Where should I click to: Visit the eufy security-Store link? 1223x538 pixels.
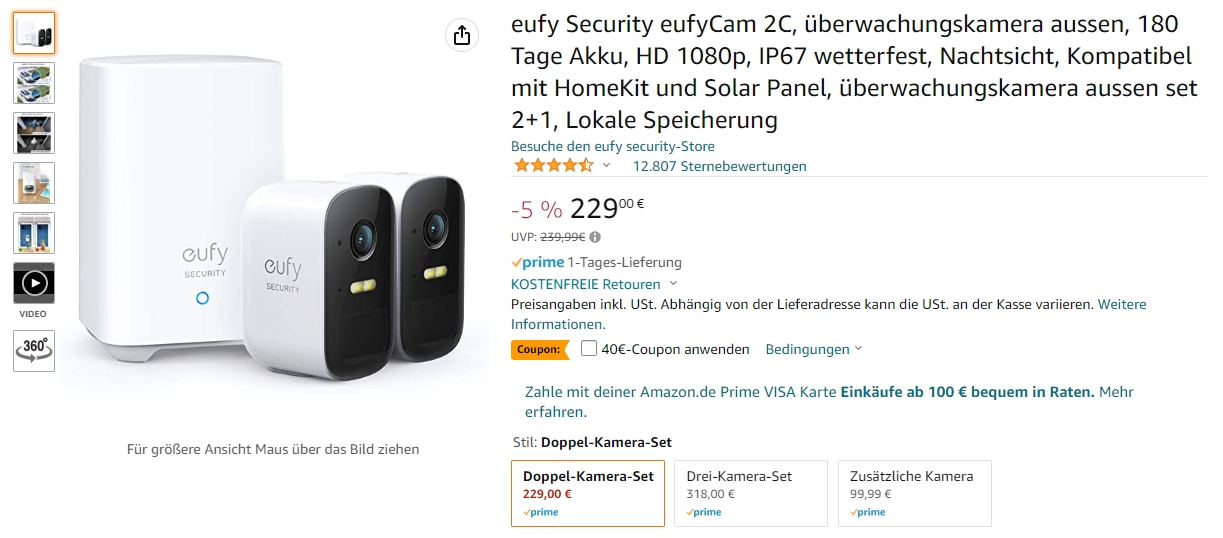pos(612,146)
